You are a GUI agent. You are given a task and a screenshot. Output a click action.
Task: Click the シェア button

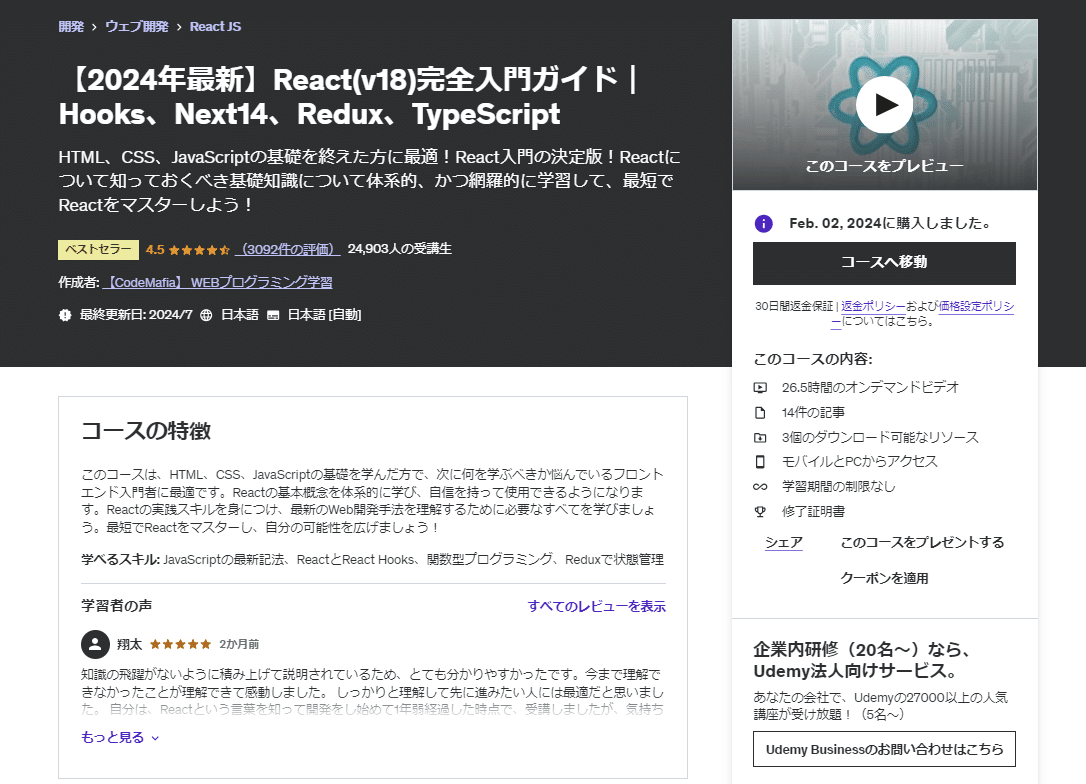point(784,543)
